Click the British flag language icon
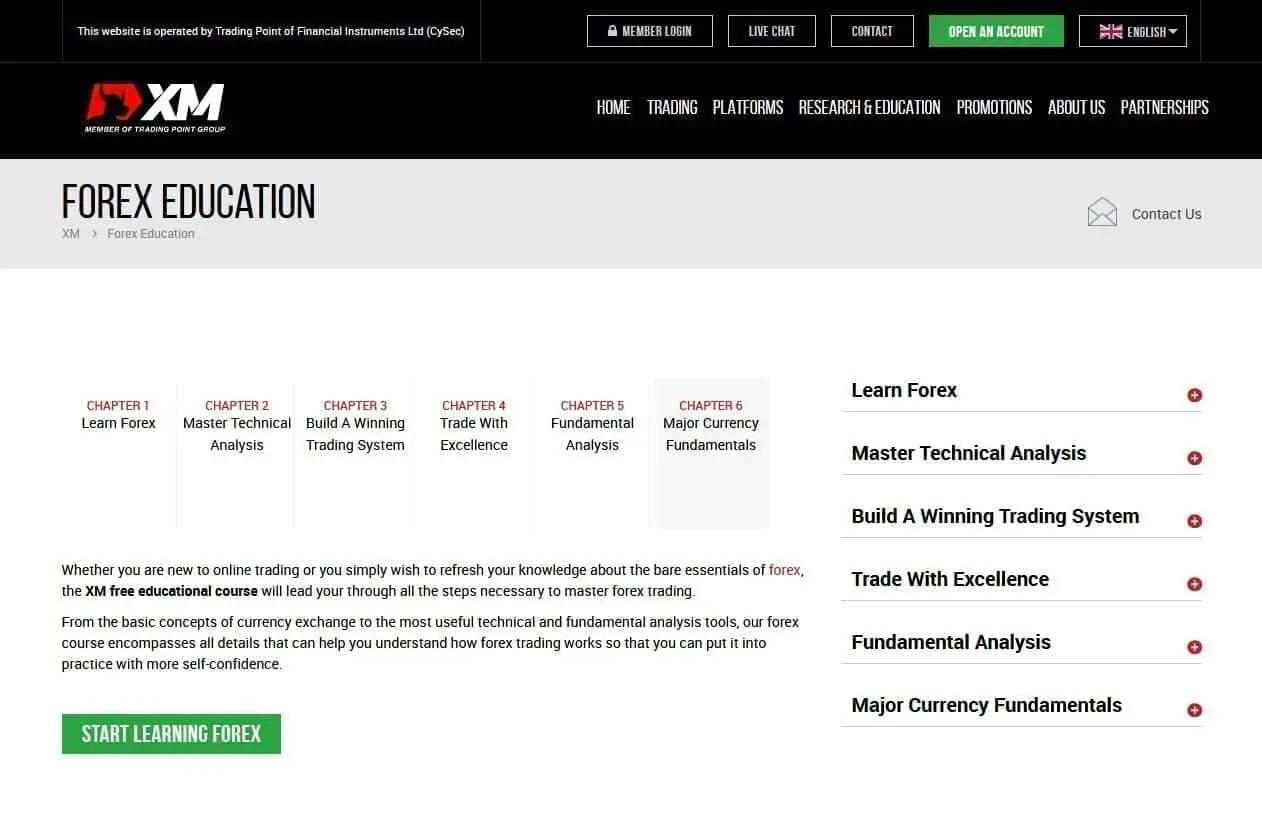 (1110, 31)
